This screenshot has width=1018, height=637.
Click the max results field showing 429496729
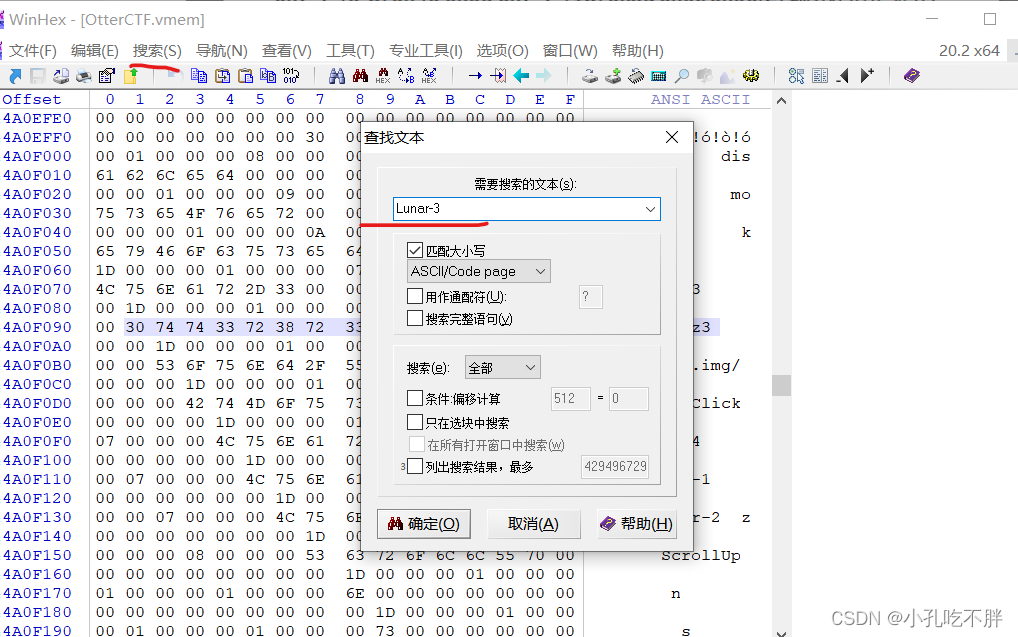click(615, 466)
